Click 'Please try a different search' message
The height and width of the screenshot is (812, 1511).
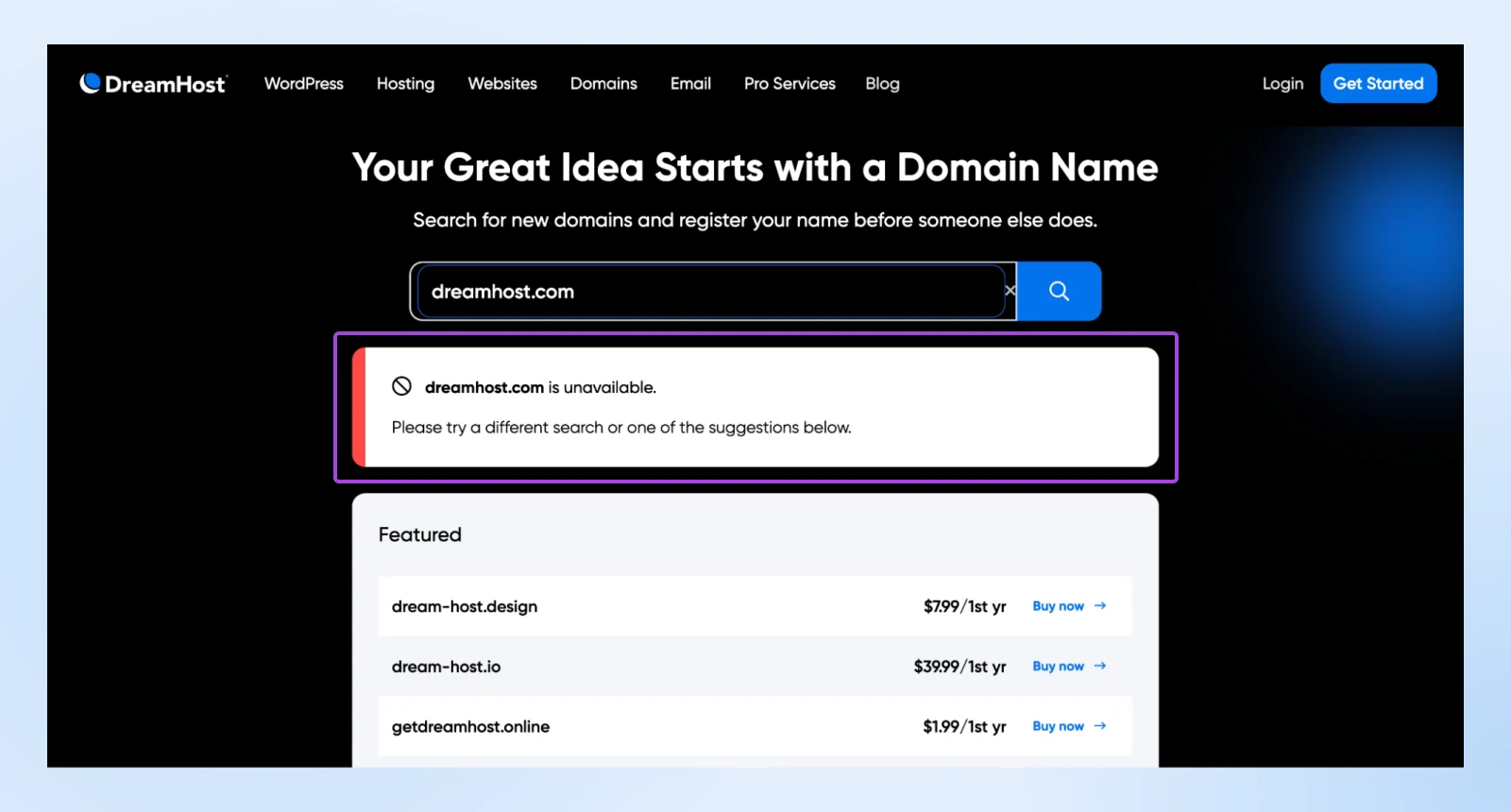click(x=621, y=428)
